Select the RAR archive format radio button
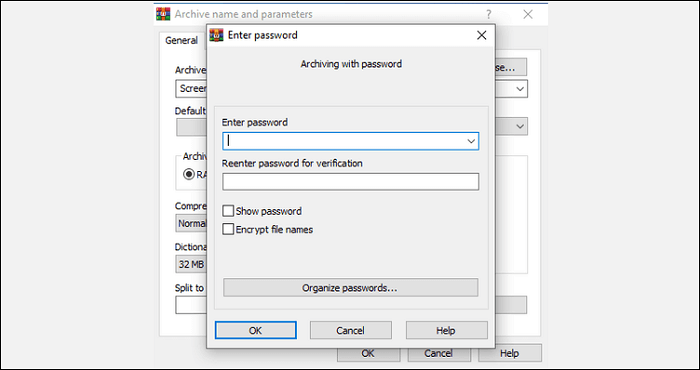 [x=189, y=175]
